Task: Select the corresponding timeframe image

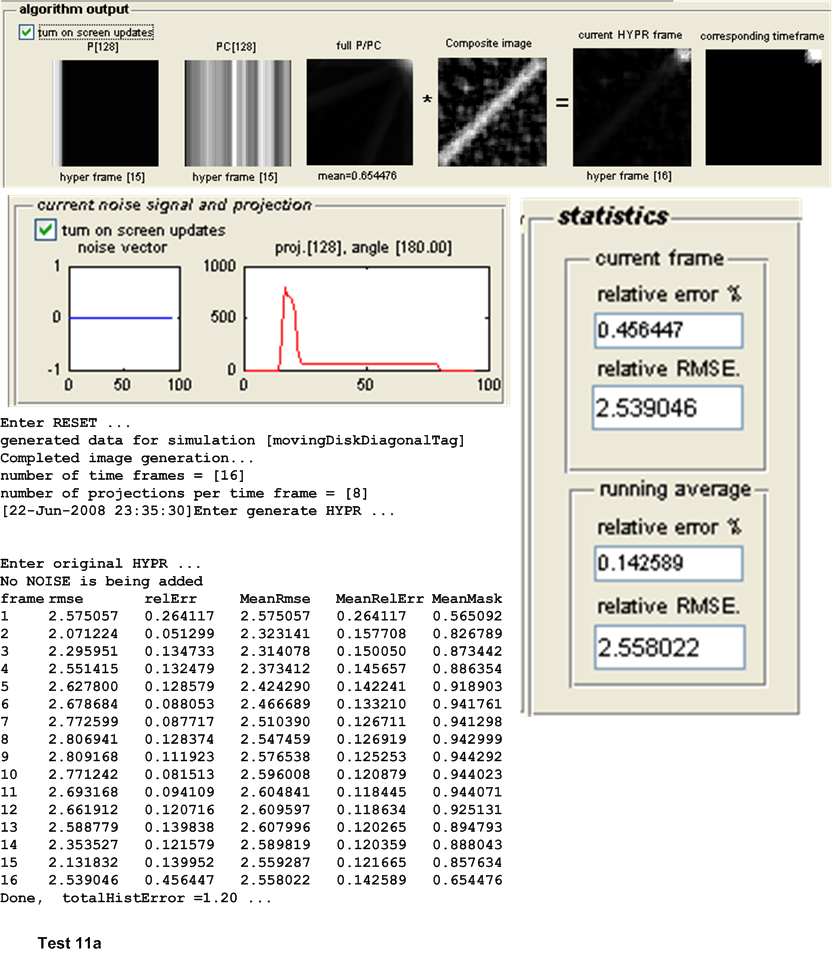Action: tap(764, 104)
